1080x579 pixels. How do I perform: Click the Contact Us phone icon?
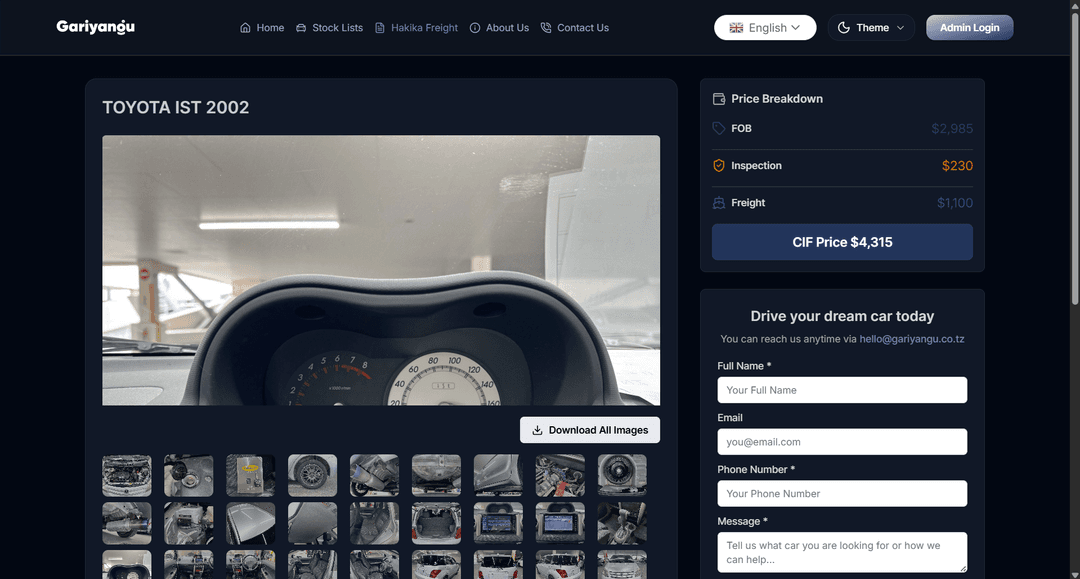pos(546,28)
